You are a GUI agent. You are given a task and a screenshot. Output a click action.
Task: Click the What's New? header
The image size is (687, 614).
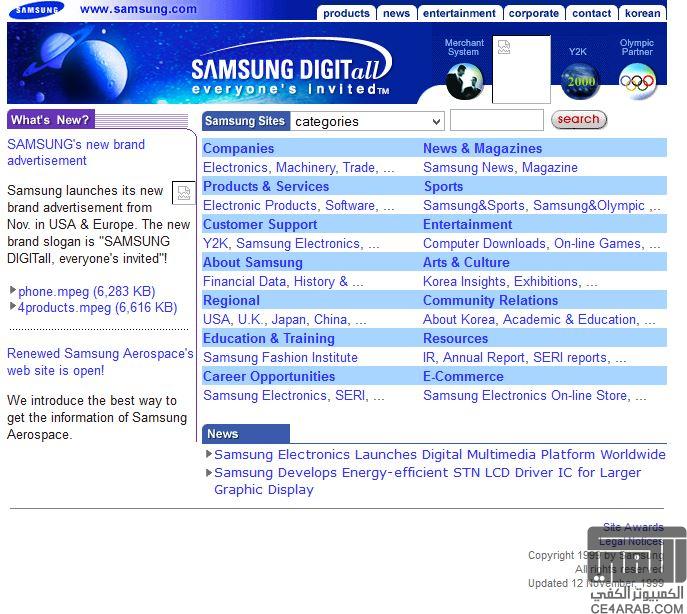(x=51, y=119)
